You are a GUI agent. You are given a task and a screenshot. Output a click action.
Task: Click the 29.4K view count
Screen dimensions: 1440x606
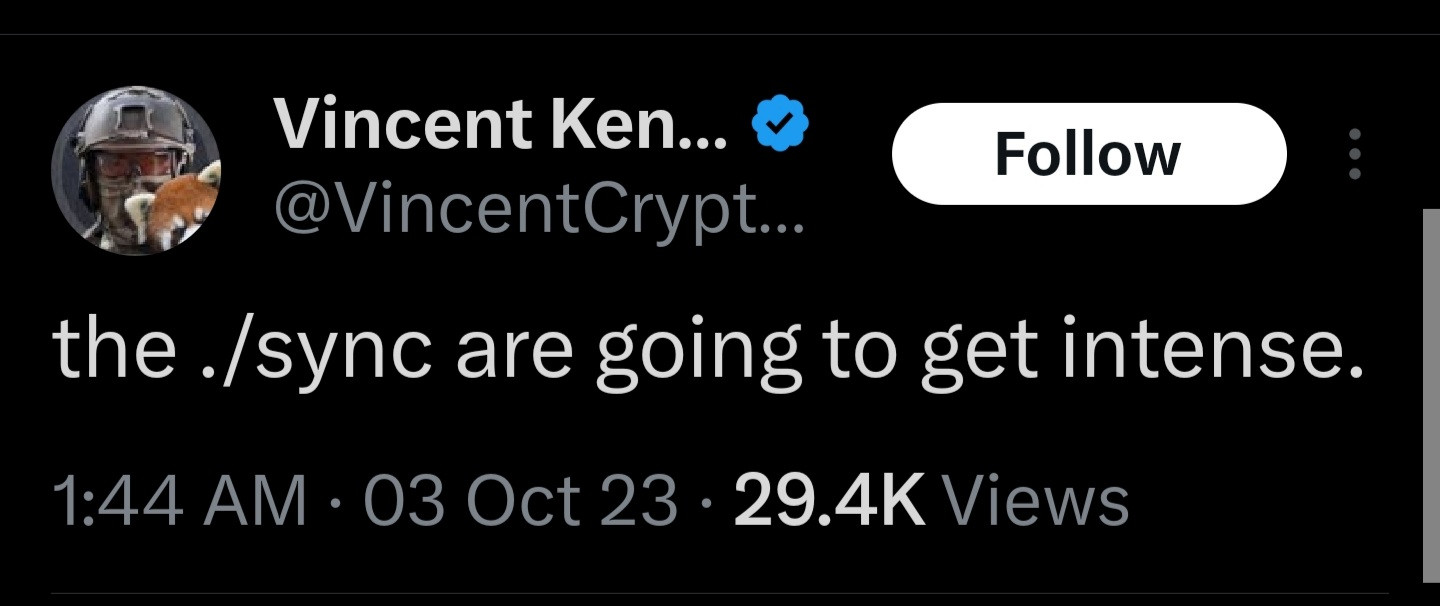tap(829, 500)
